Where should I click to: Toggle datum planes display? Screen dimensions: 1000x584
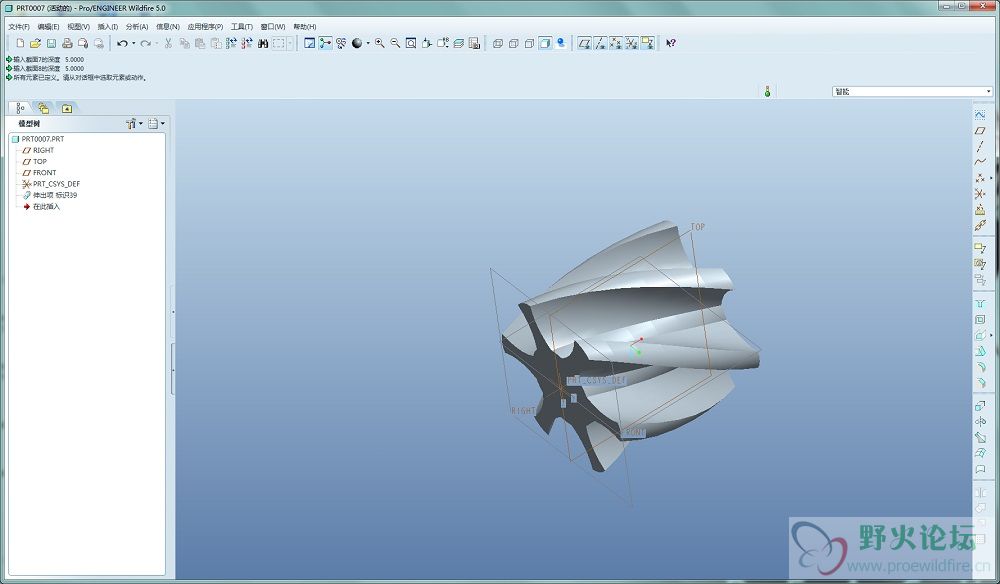coord(584,43)
